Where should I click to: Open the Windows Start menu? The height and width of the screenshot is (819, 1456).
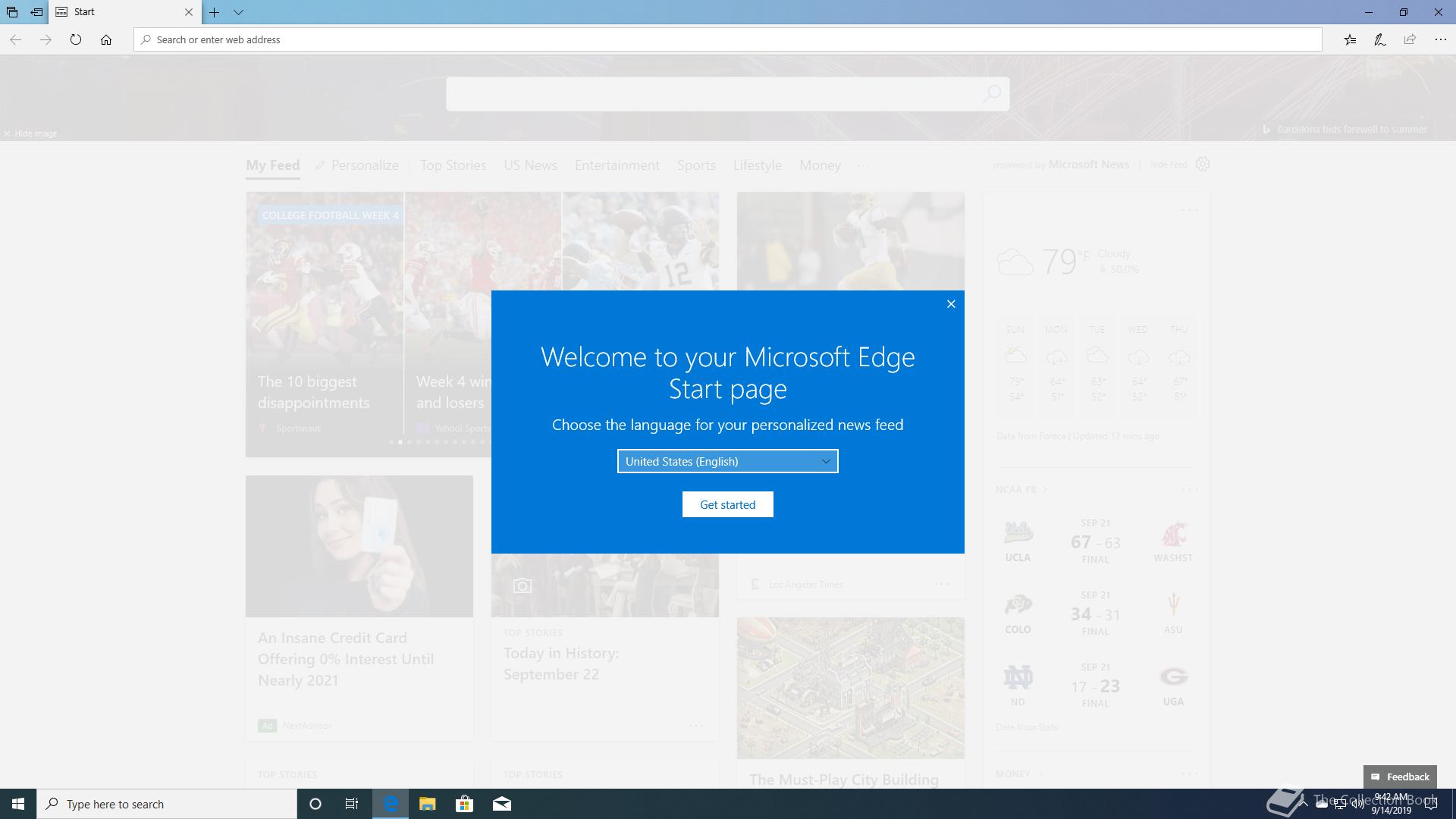click(x=18, y=804)
